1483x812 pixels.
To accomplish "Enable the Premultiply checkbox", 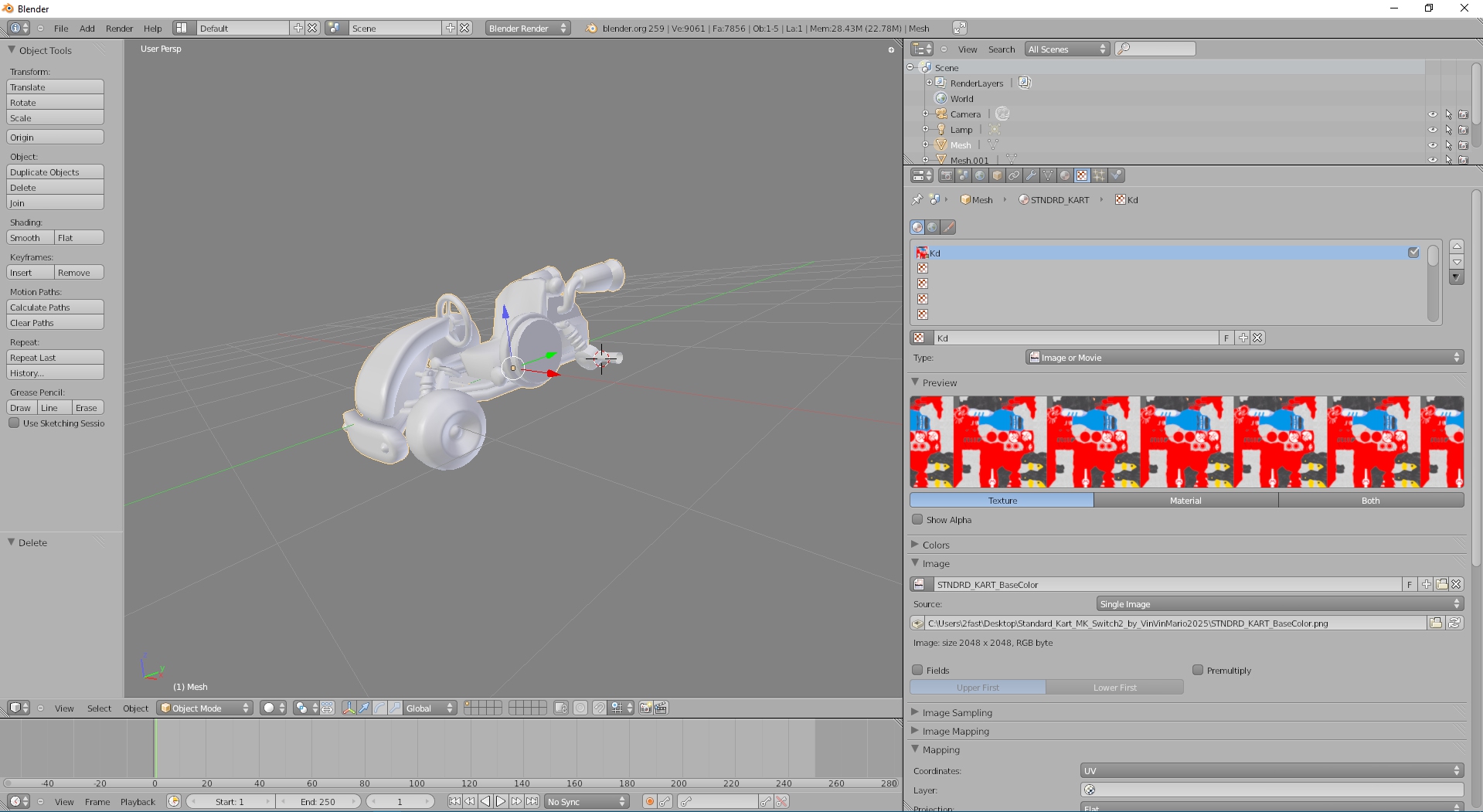I will (x=1198, y=670).
